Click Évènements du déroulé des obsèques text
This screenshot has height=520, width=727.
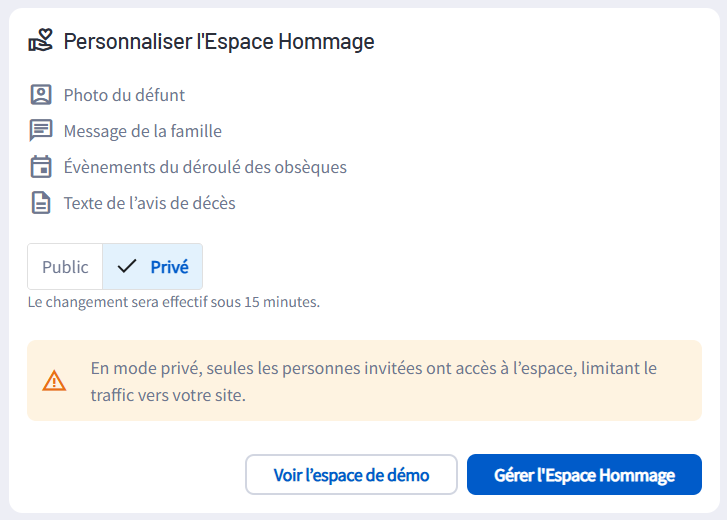coord(205,167)
